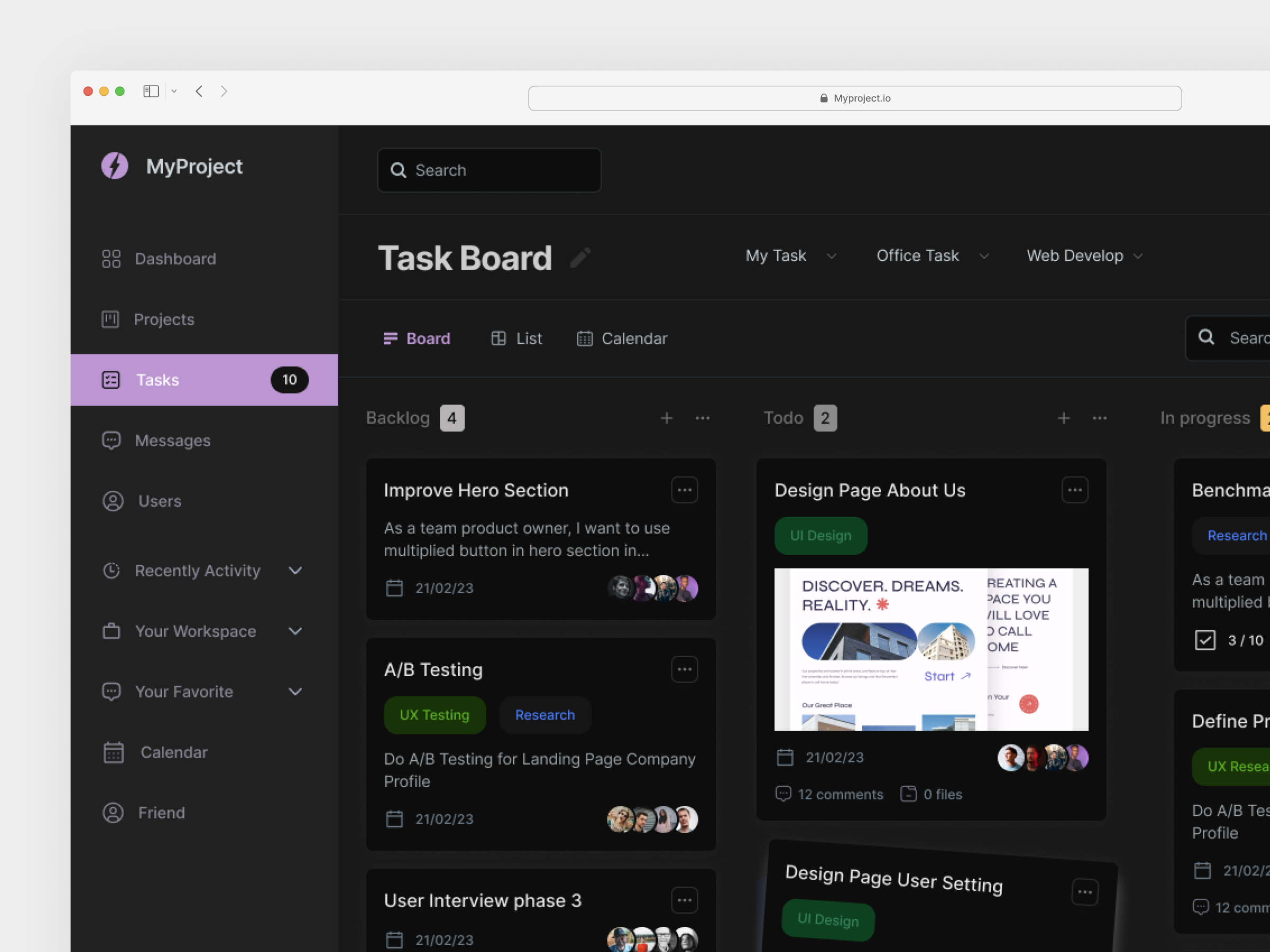The image size is (1270, 952).
Task: Open the three-dot menu on Improve Hero Section
Action: coord(684,489)
